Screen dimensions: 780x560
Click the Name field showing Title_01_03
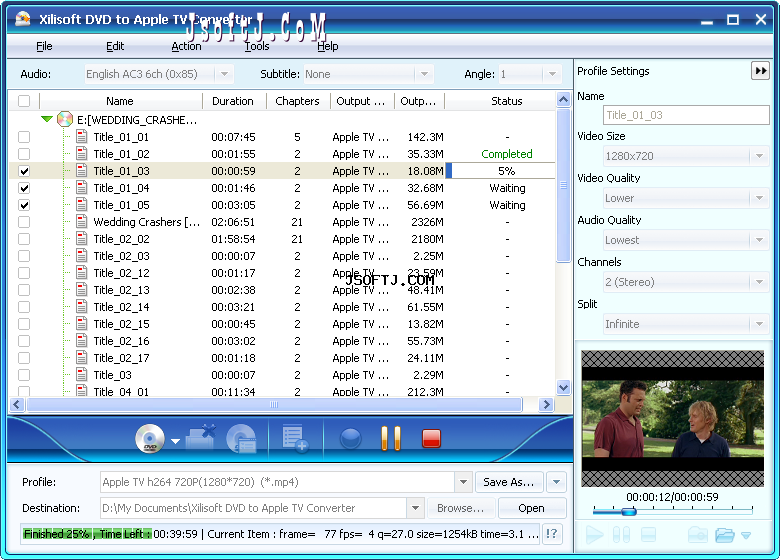(686, 115)
